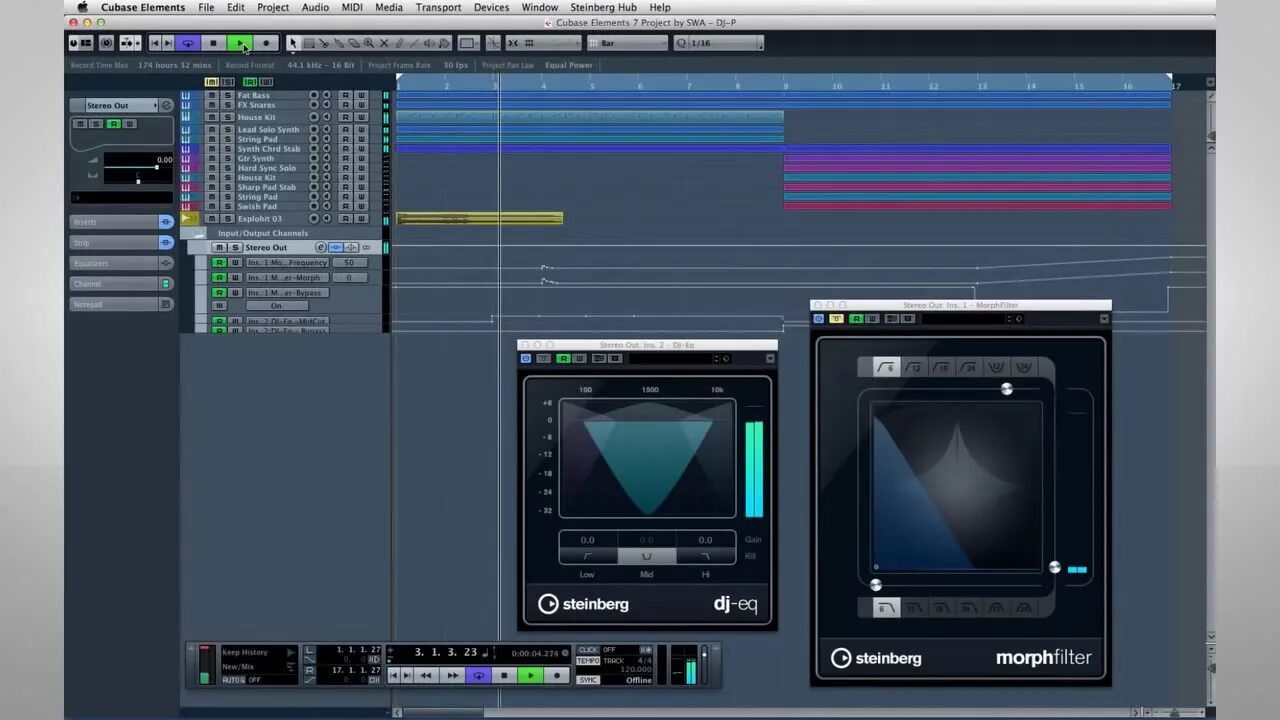Toggle Read automation on Synth Chrd Stab track
This screenshot has width=1280, height=720.
click(x=345, y=149)
